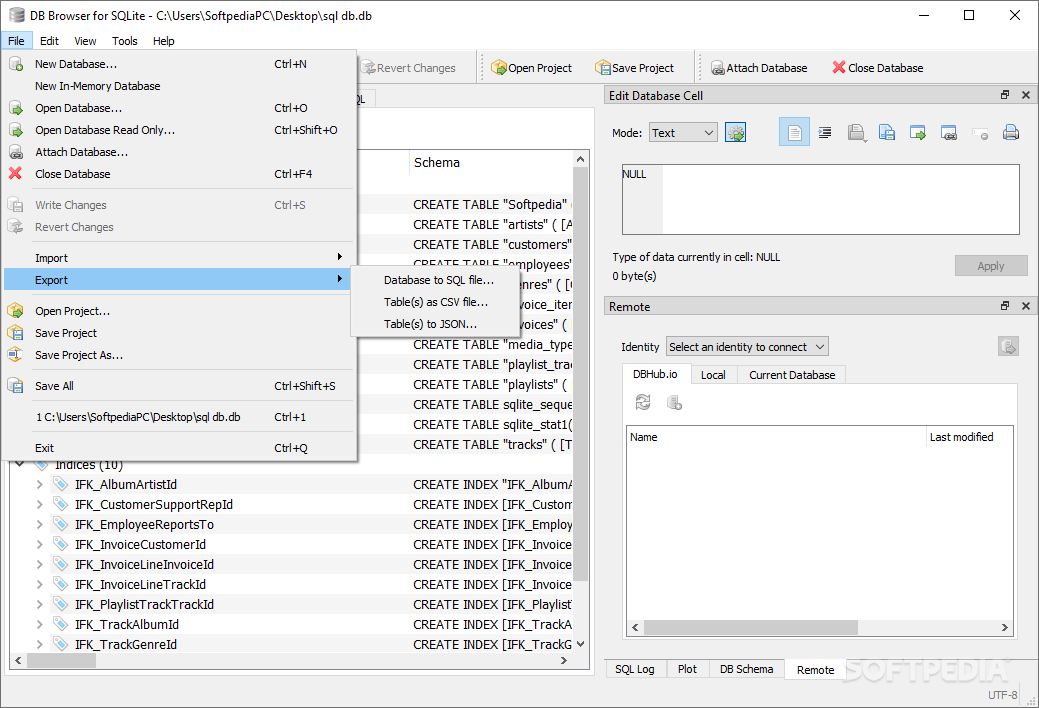The width and height of the screenshot is (1039, 708).
Task: Click the export to file save icon
Action: 887,133
